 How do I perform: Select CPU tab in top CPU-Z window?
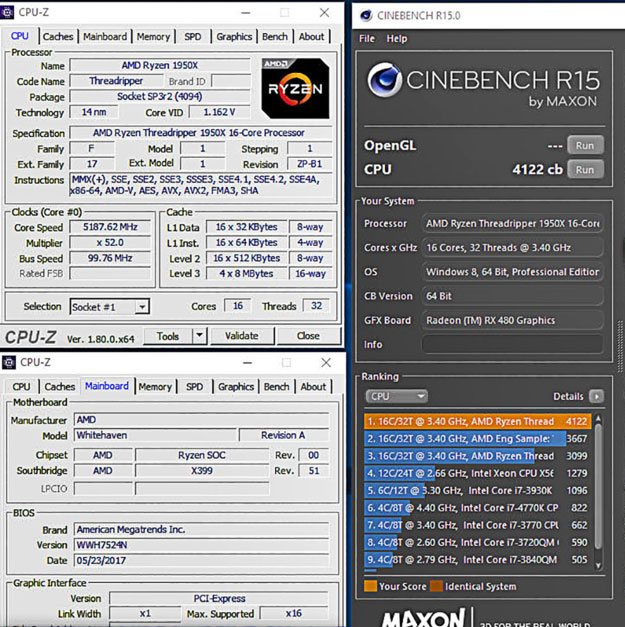pyautogui.click(x=20, y=36)
